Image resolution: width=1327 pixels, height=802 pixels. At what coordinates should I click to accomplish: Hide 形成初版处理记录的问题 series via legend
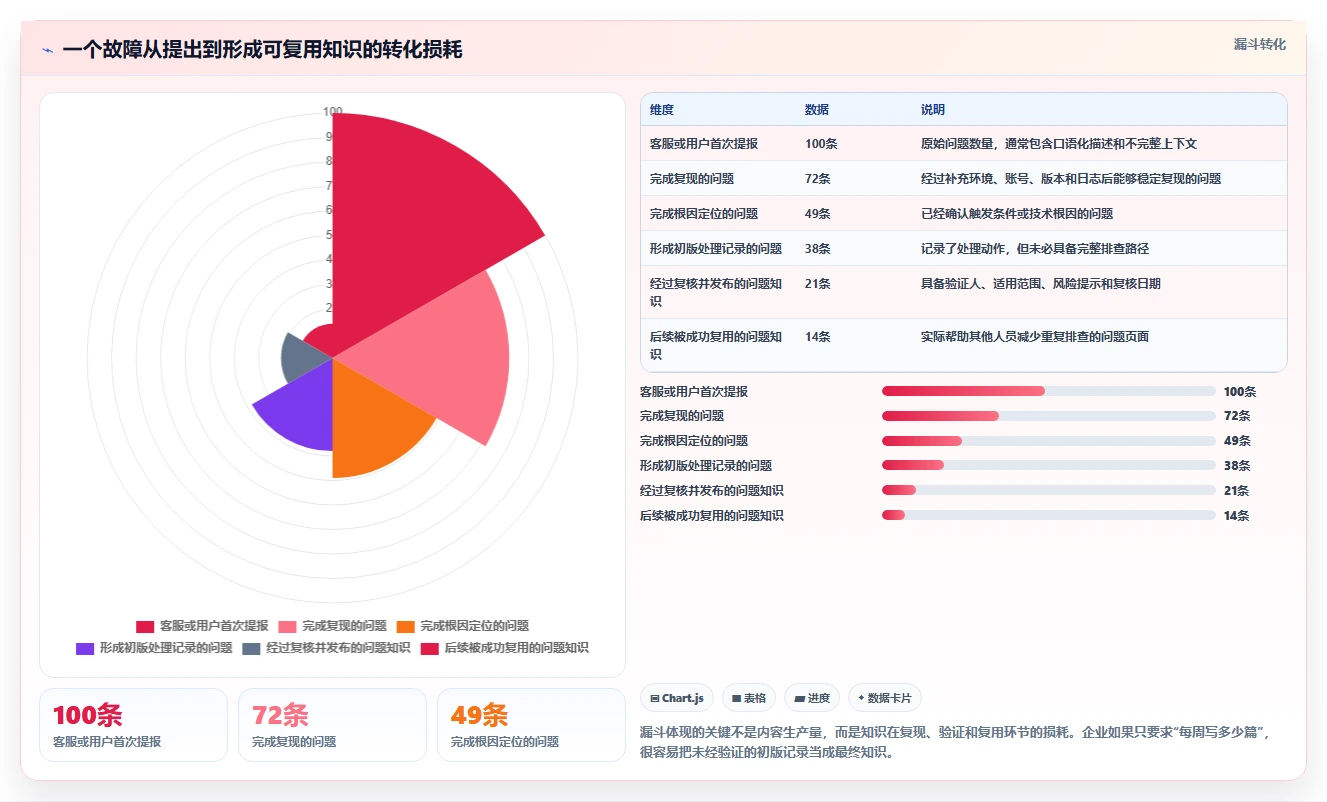coord(154,648)
